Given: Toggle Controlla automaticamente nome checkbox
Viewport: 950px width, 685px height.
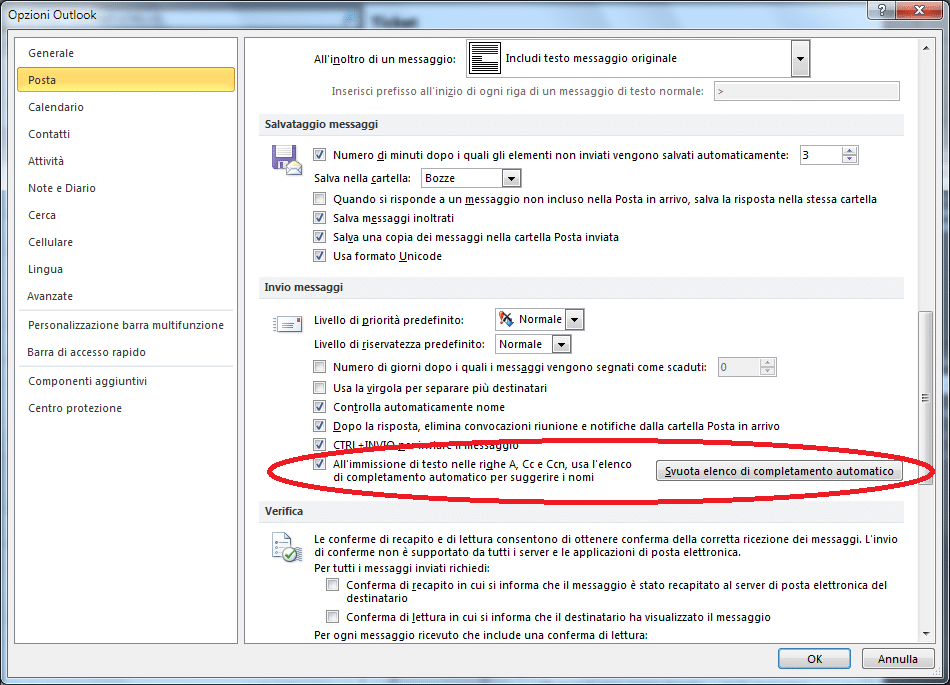Looking at the screenshot, I should pyautogui.click(x=319, y=406).
